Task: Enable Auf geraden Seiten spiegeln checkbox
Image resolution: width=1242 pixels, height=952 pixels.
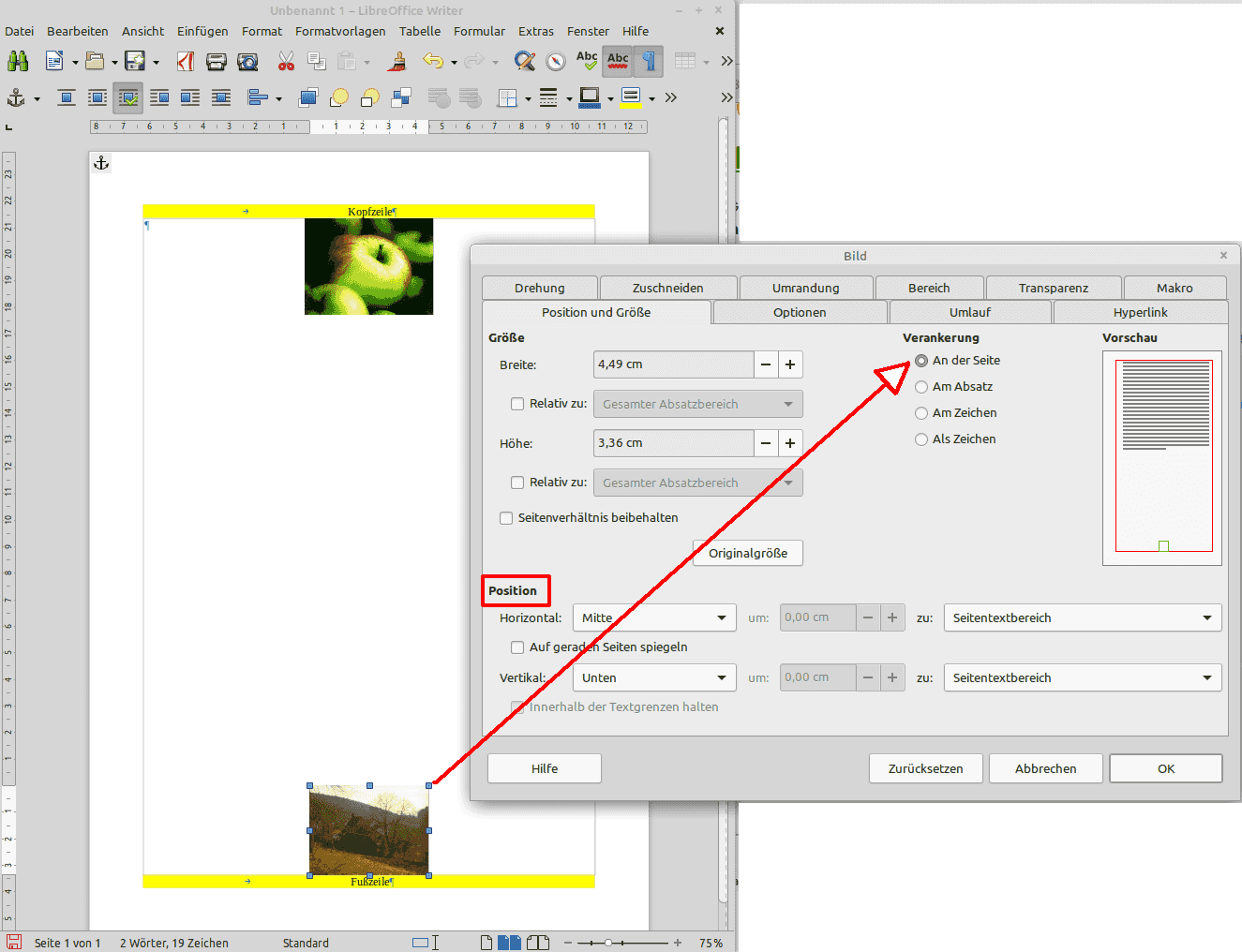Action: tap(517, 647)
